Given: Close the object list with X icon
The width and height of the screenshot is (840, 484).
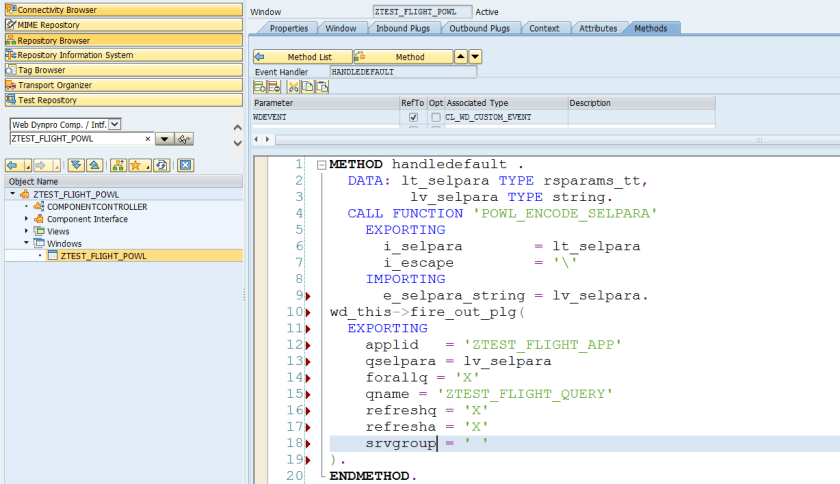Looking at the screenshot, I should tap(185, 165).
